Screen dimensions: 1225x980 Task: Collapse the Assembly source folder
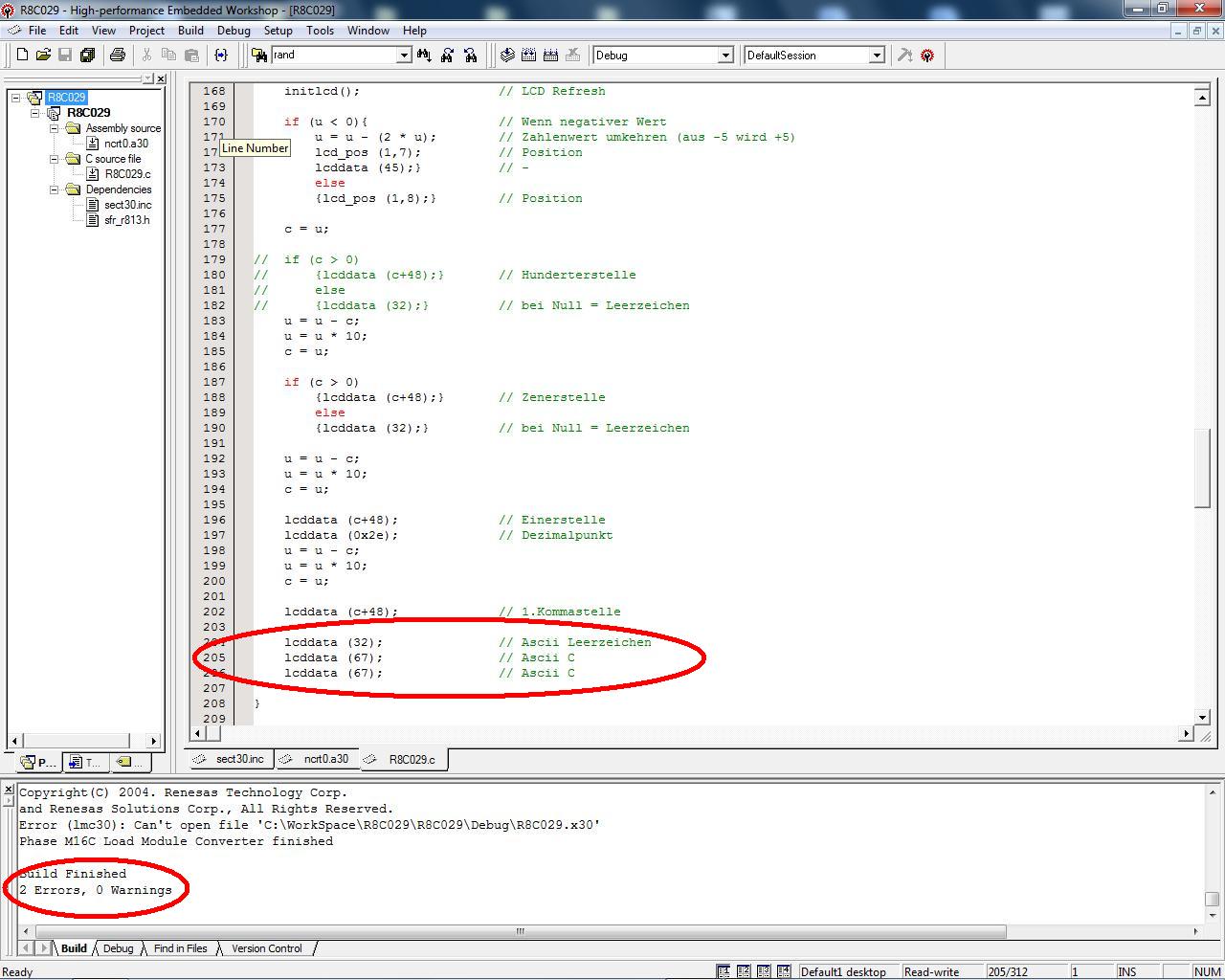(x=55, y=128)
